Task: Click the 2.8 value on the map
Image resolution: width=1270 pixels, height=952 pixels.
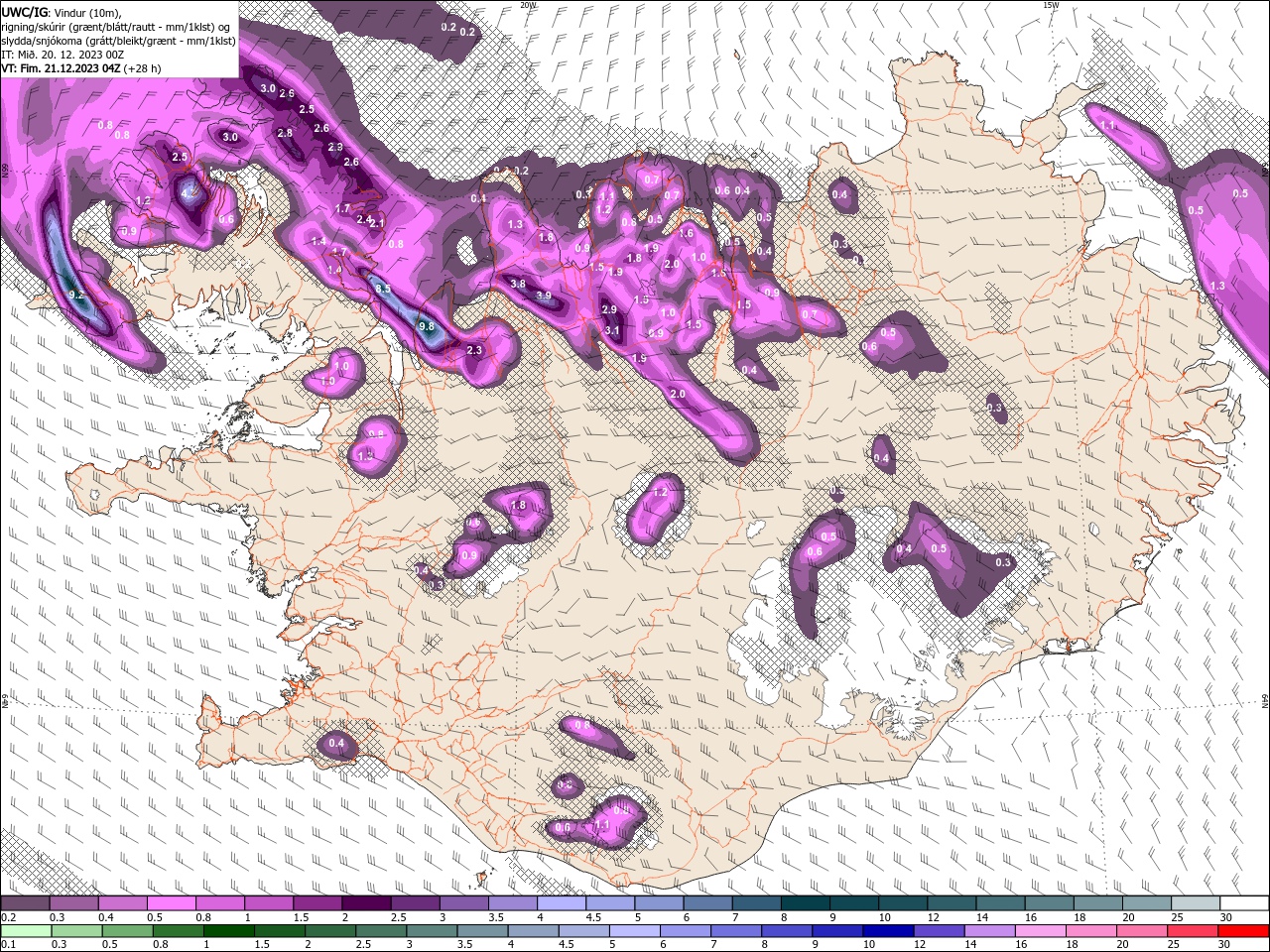Action: click(x=285, y=133)
